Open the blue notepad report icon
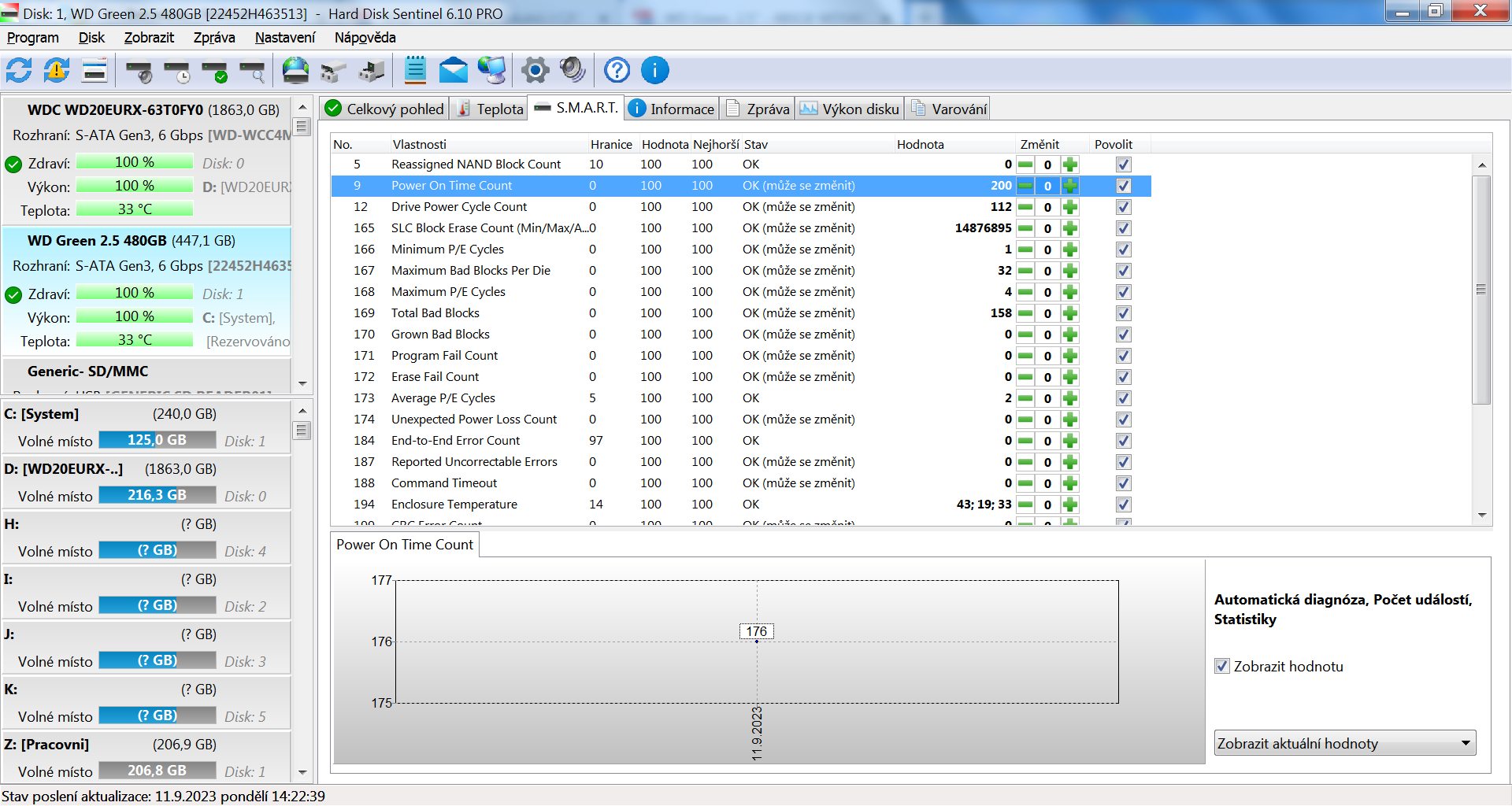 (x=415, y=71)
